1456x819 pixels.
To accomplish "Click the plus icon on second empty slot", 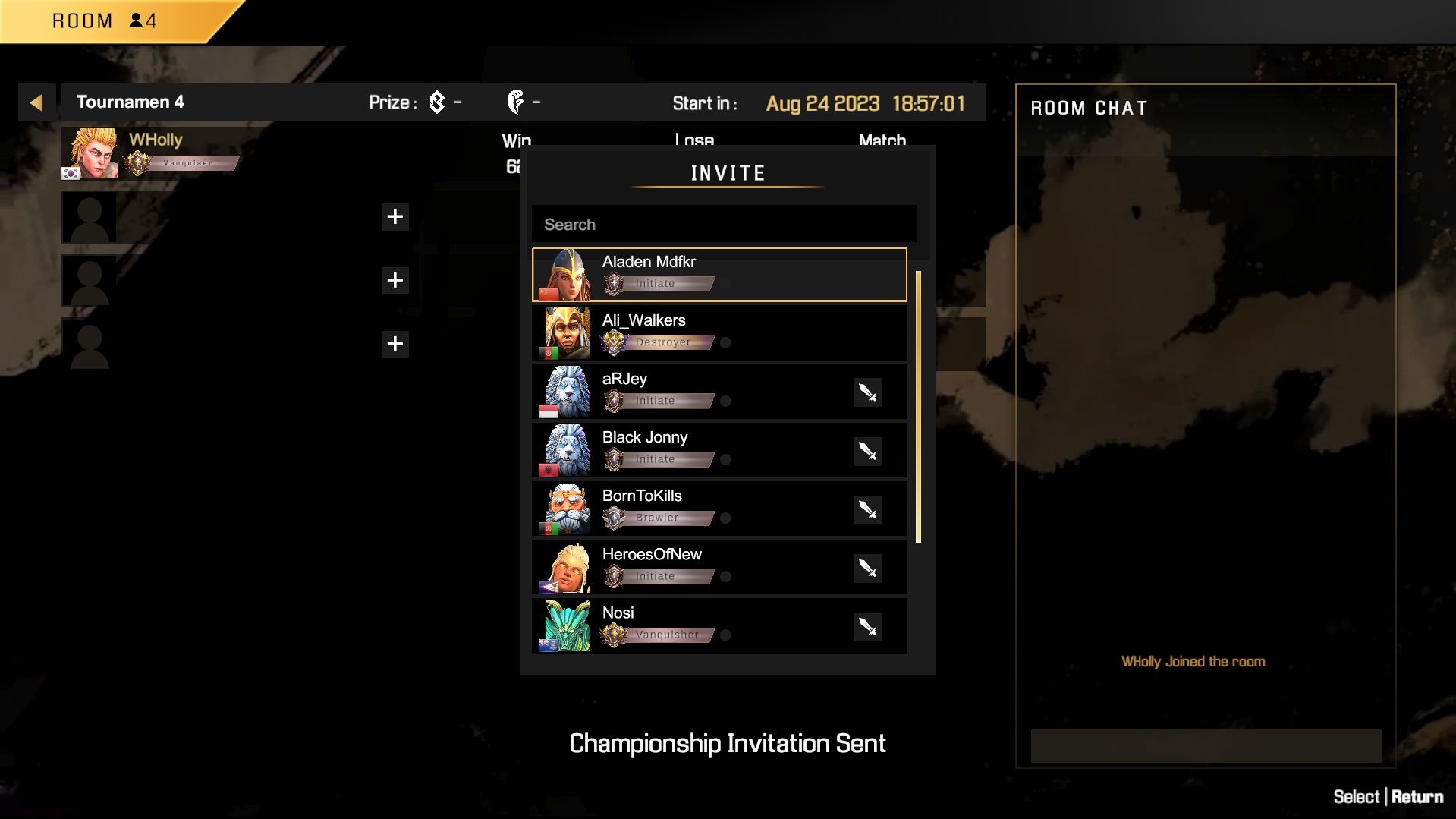I will pos(395,280).
